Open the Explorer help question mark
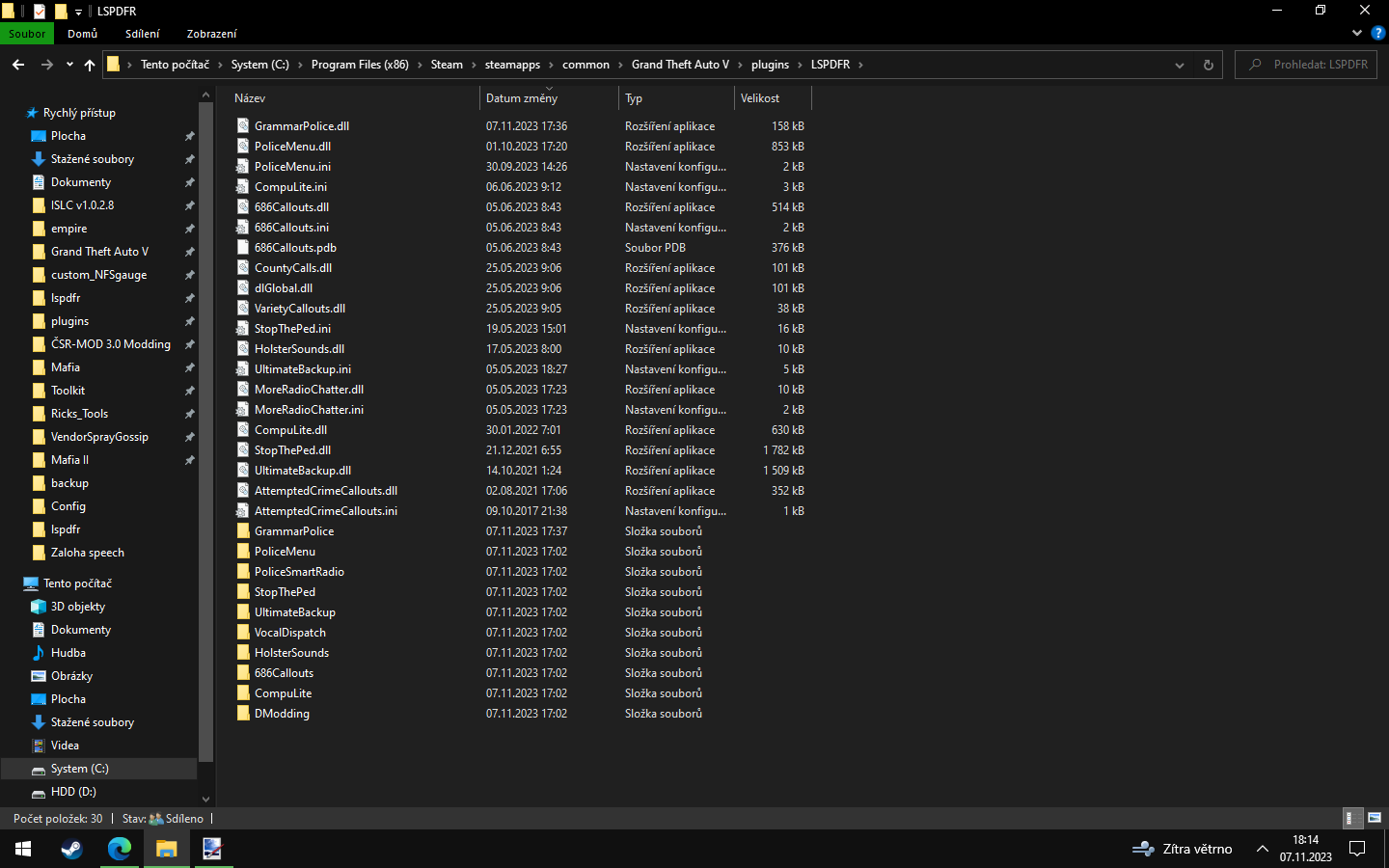This screenshot has width=1389, height=868. coord(1378,33)
